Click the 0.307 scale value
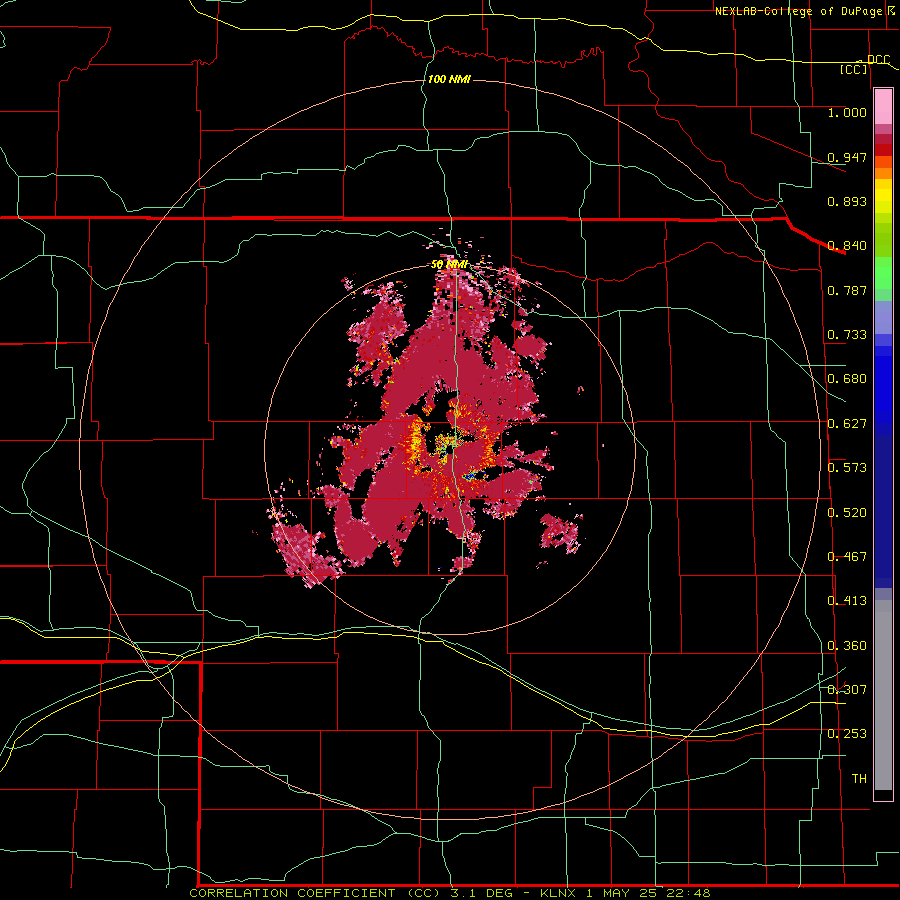 (x=847, y=690)
